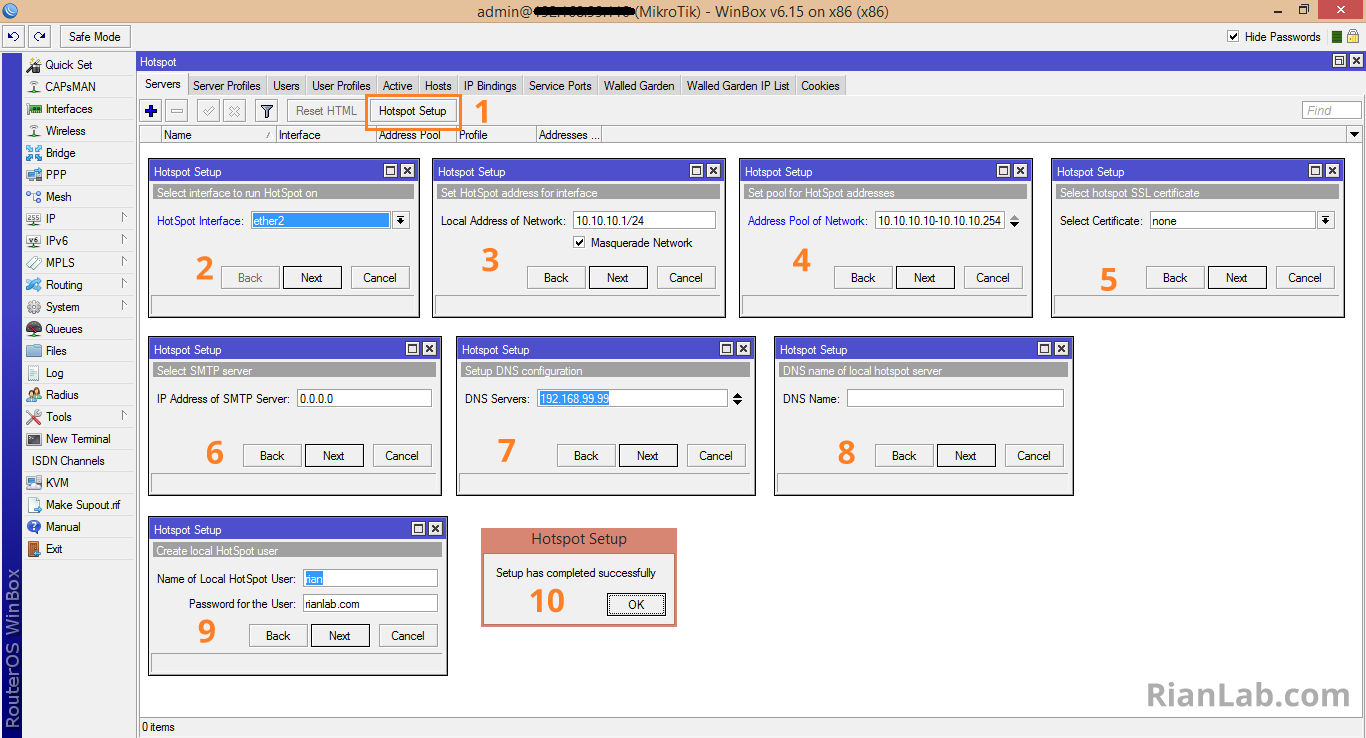Open Manual help icon
The image size is (1366, 738).
point(34,527)
